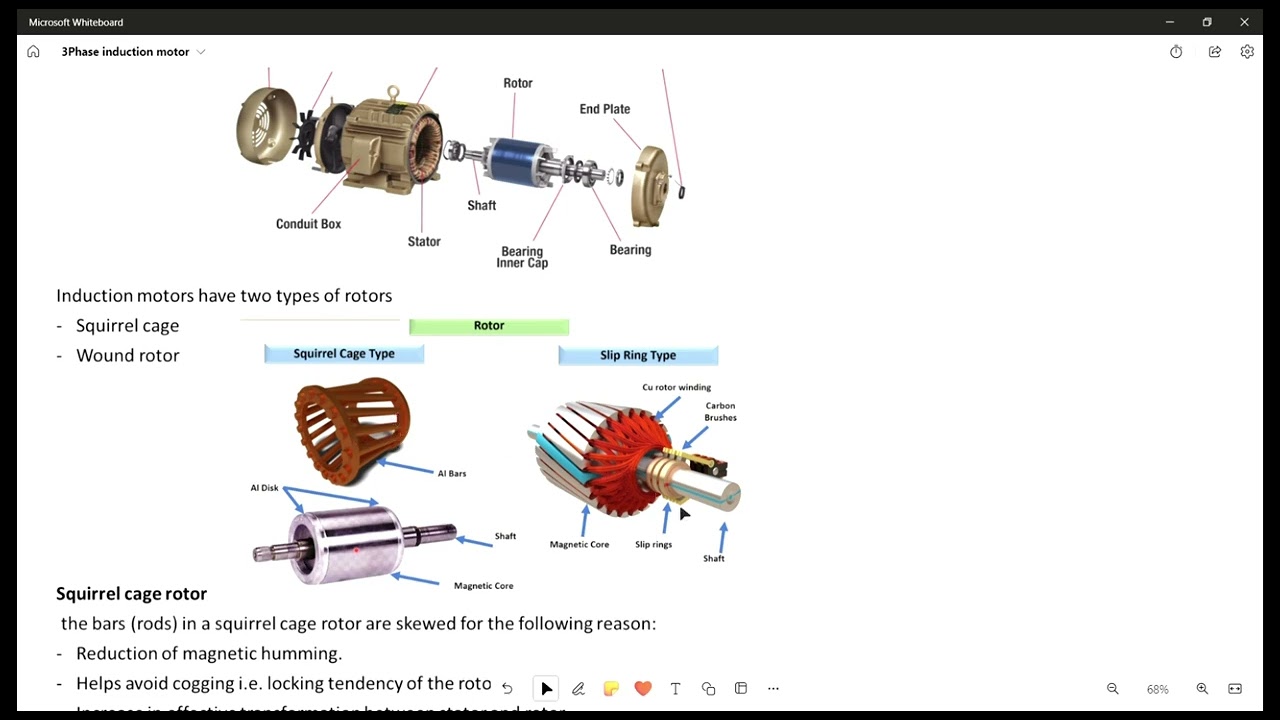Image resolution: width=1280 pixels, height=720 pixels.
Task: Open whiteboard Settings gear
Action: 1247,51
